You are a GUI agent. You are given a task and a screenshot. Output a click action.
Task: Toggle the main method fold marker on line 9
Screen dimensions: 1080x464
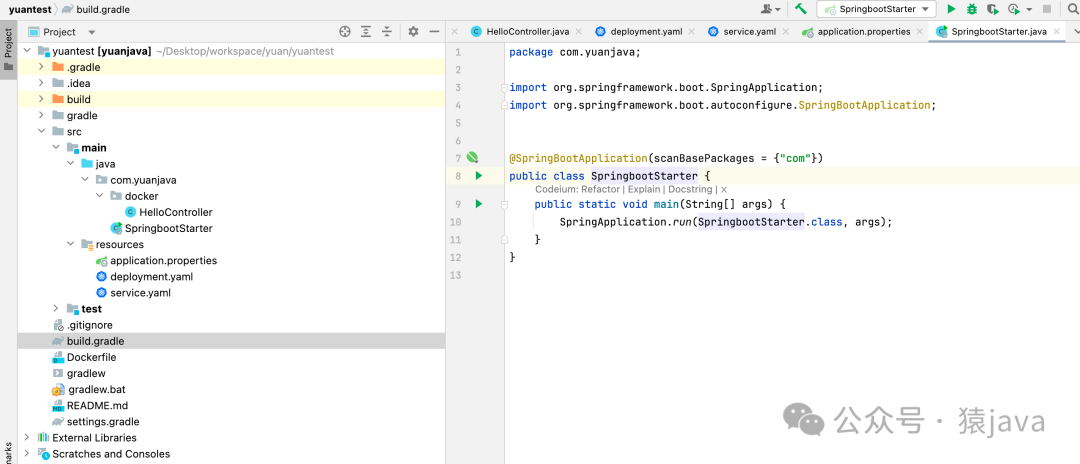click(505, 204)
